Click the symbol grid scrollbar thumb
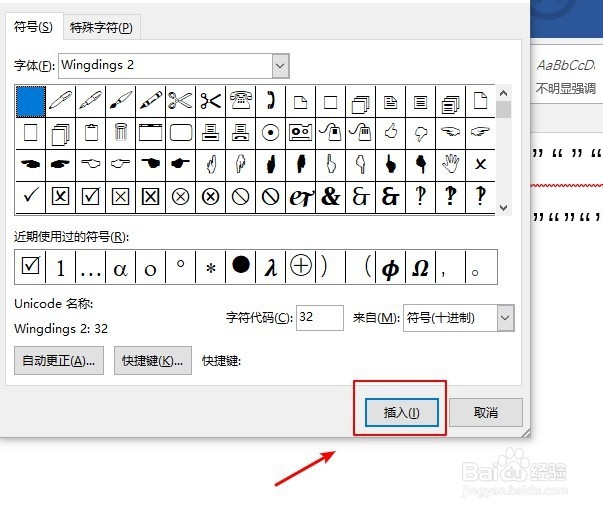 (x=503, y=110)
